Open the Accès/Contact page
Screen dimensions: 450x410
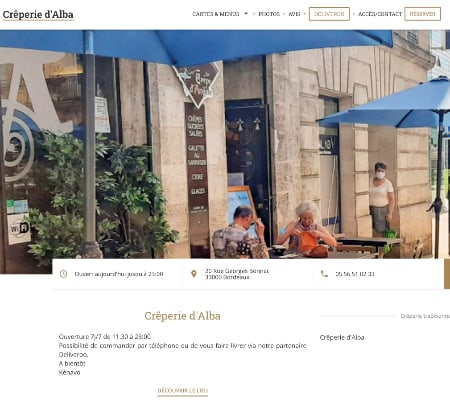tap(380, 14)
